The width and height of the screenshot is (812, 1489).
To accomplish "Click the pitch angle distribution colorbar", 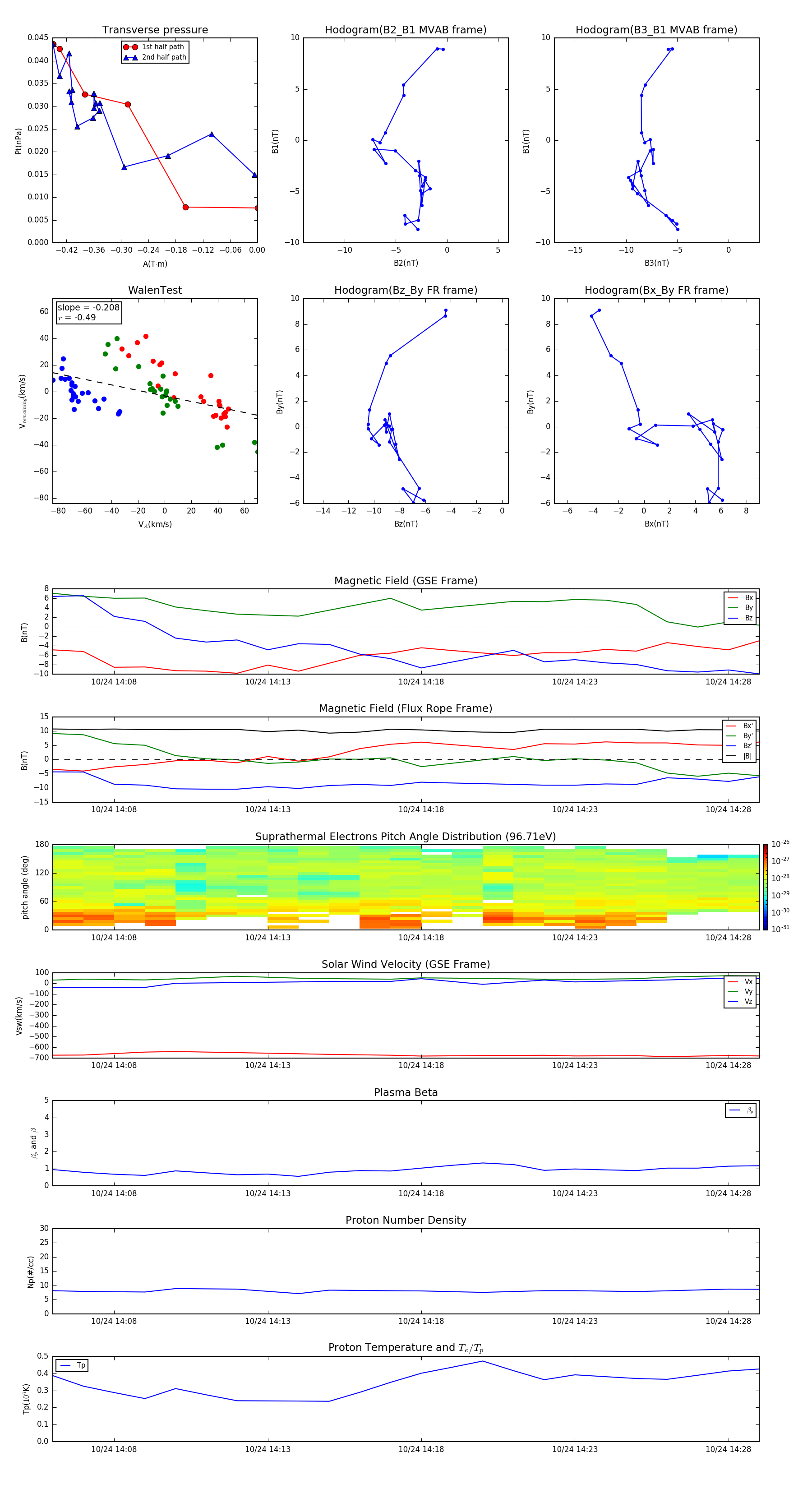I will 765,887.
